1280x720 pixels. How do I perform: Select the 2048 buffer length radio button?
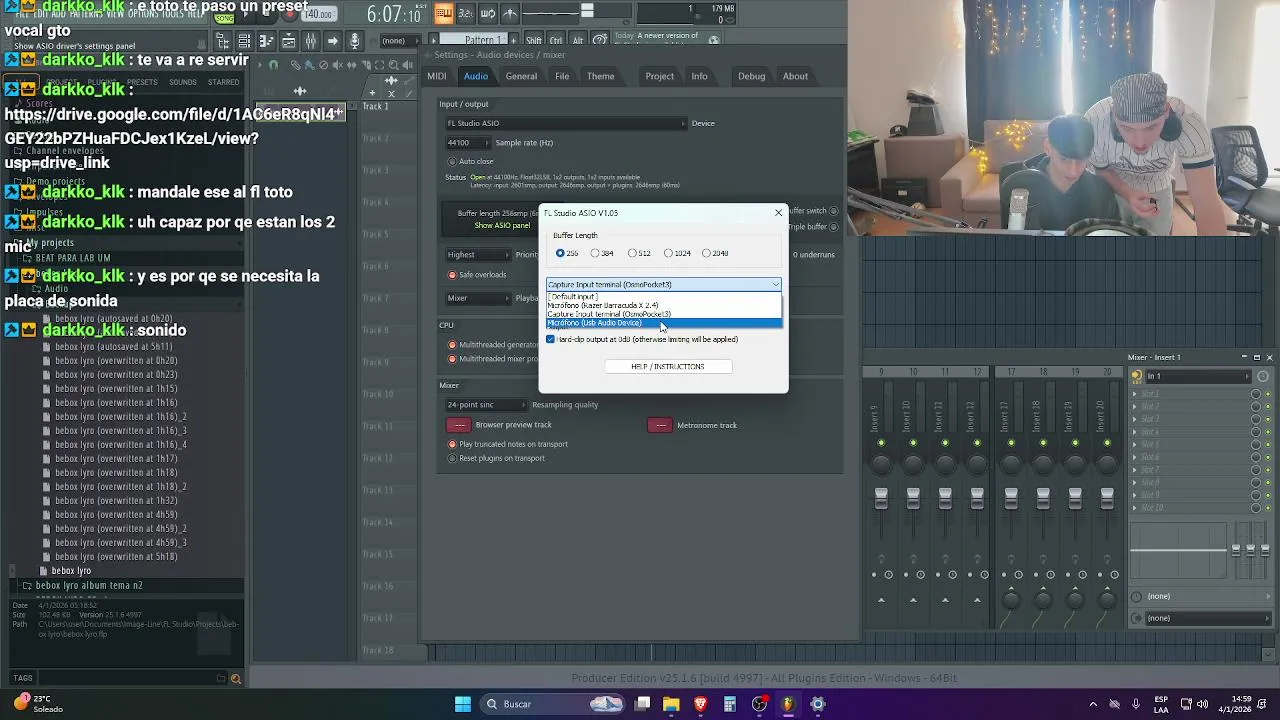point(706,253)
